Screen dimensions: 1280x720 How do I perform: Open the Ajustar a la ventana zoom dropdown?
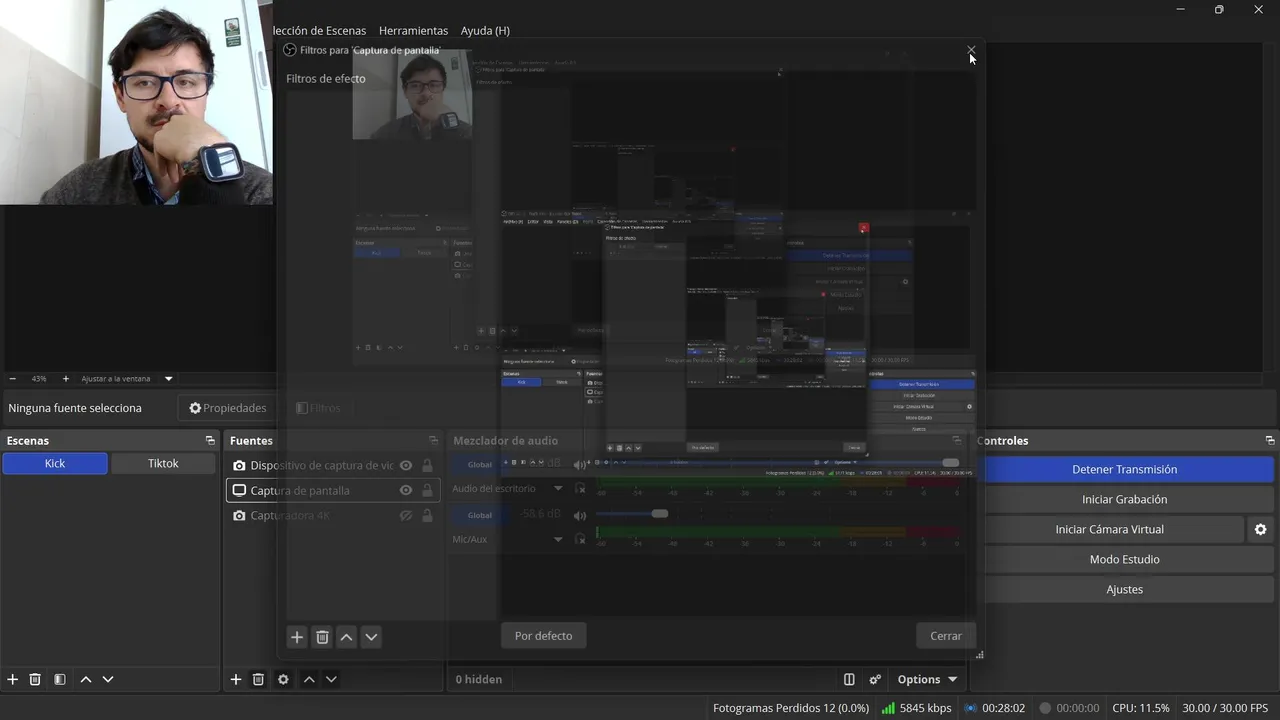tap(169, 379)
